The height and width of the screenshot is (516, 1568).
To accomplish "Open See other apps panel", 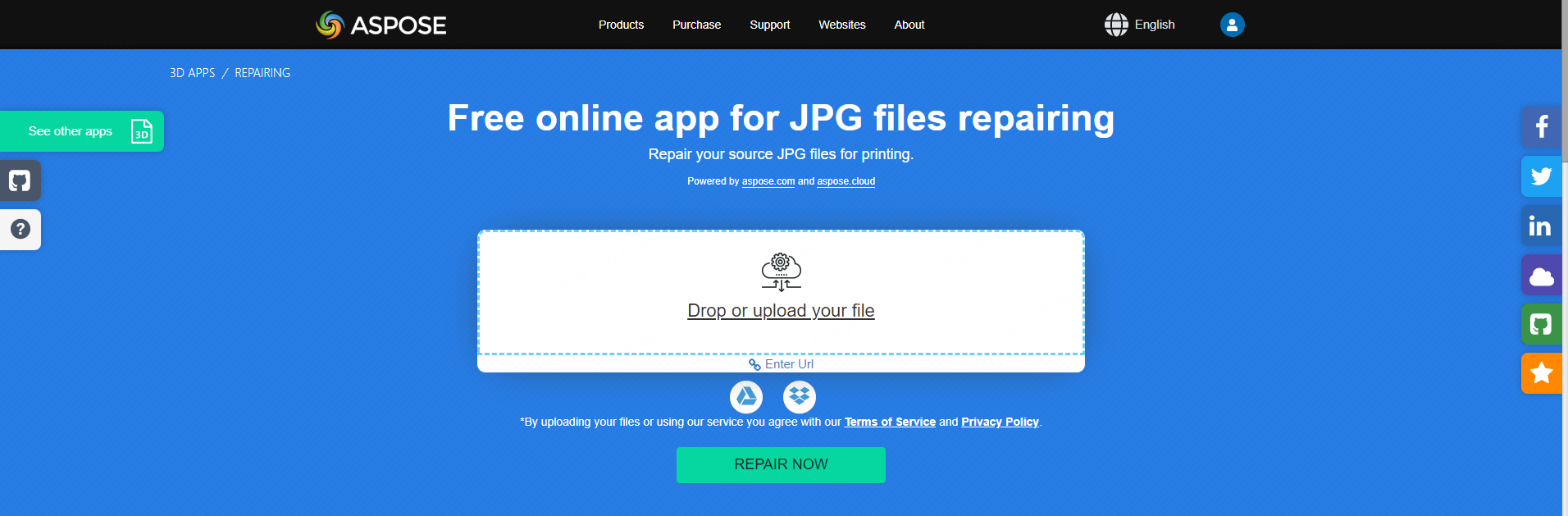I will tap(82, 131).
